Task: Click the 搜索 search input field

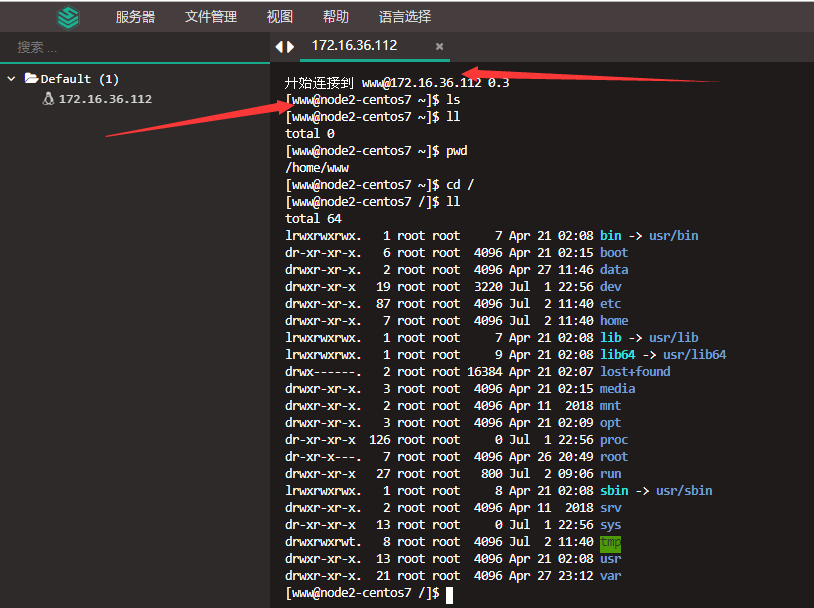Action: [x=135, y=47]
